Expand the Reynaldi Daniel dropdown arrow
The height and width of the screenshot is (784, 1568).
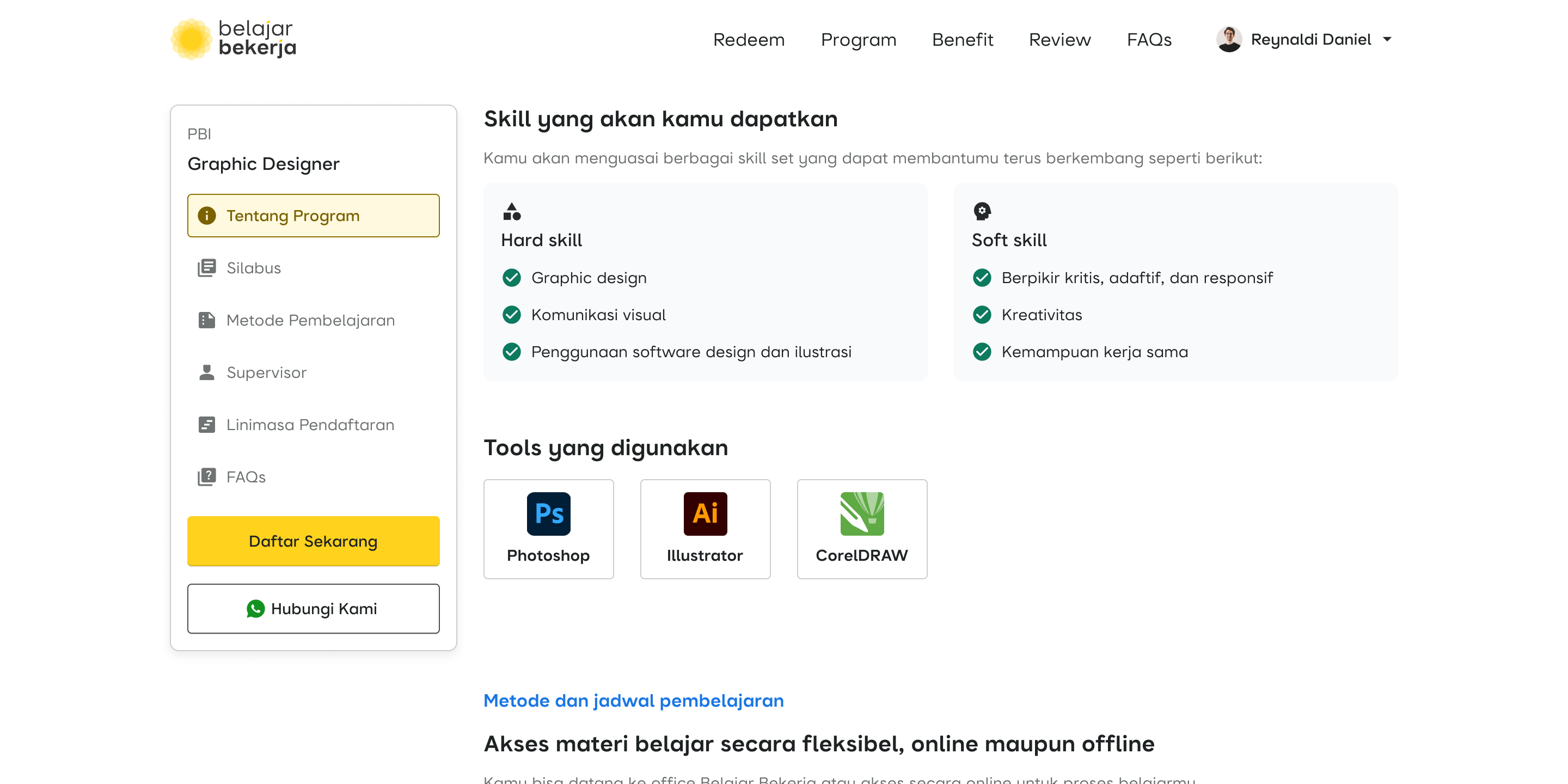click(1387, 40)
